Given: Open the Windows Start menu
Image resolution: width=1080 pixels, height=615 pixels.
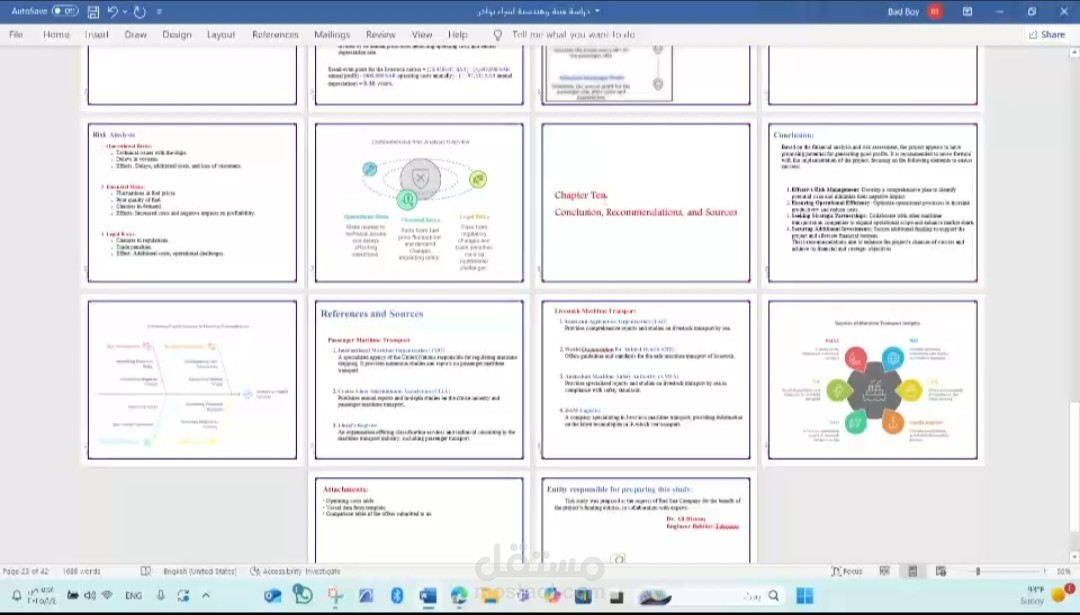Looking at the screenshot, I should coord(804,596).
